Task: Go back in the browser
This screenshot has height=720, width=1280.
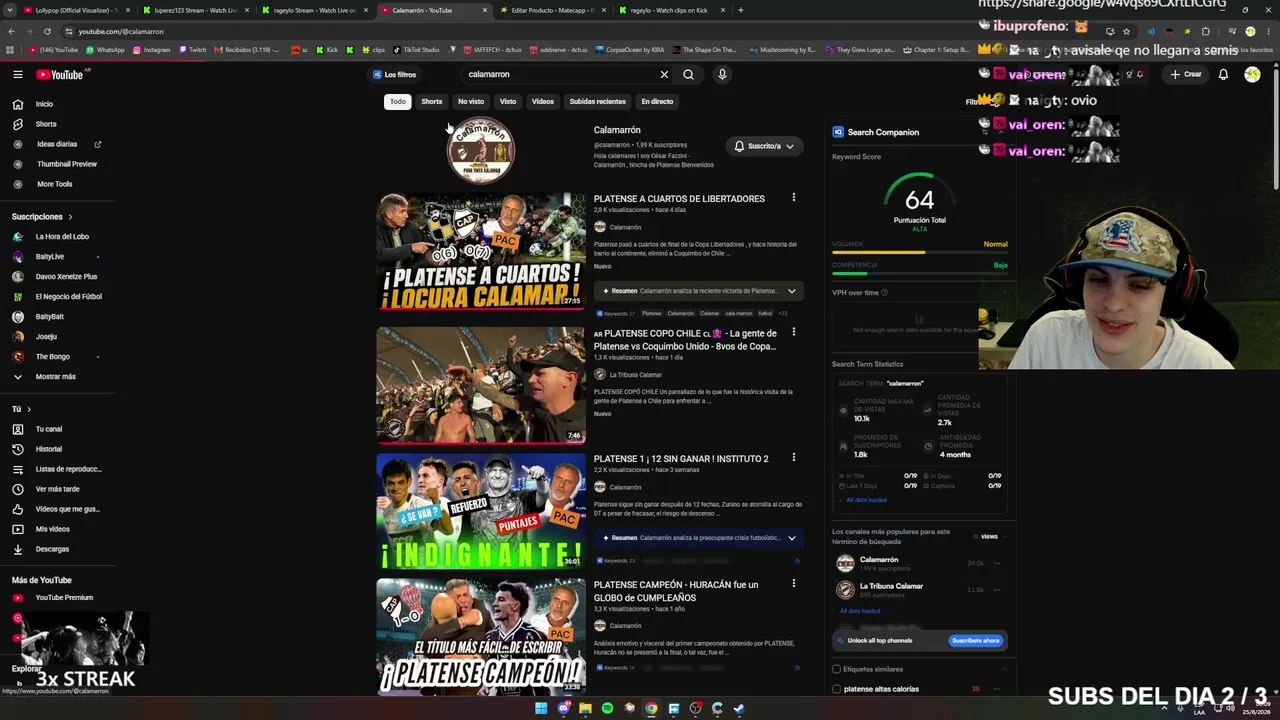Action: point(11,31)
